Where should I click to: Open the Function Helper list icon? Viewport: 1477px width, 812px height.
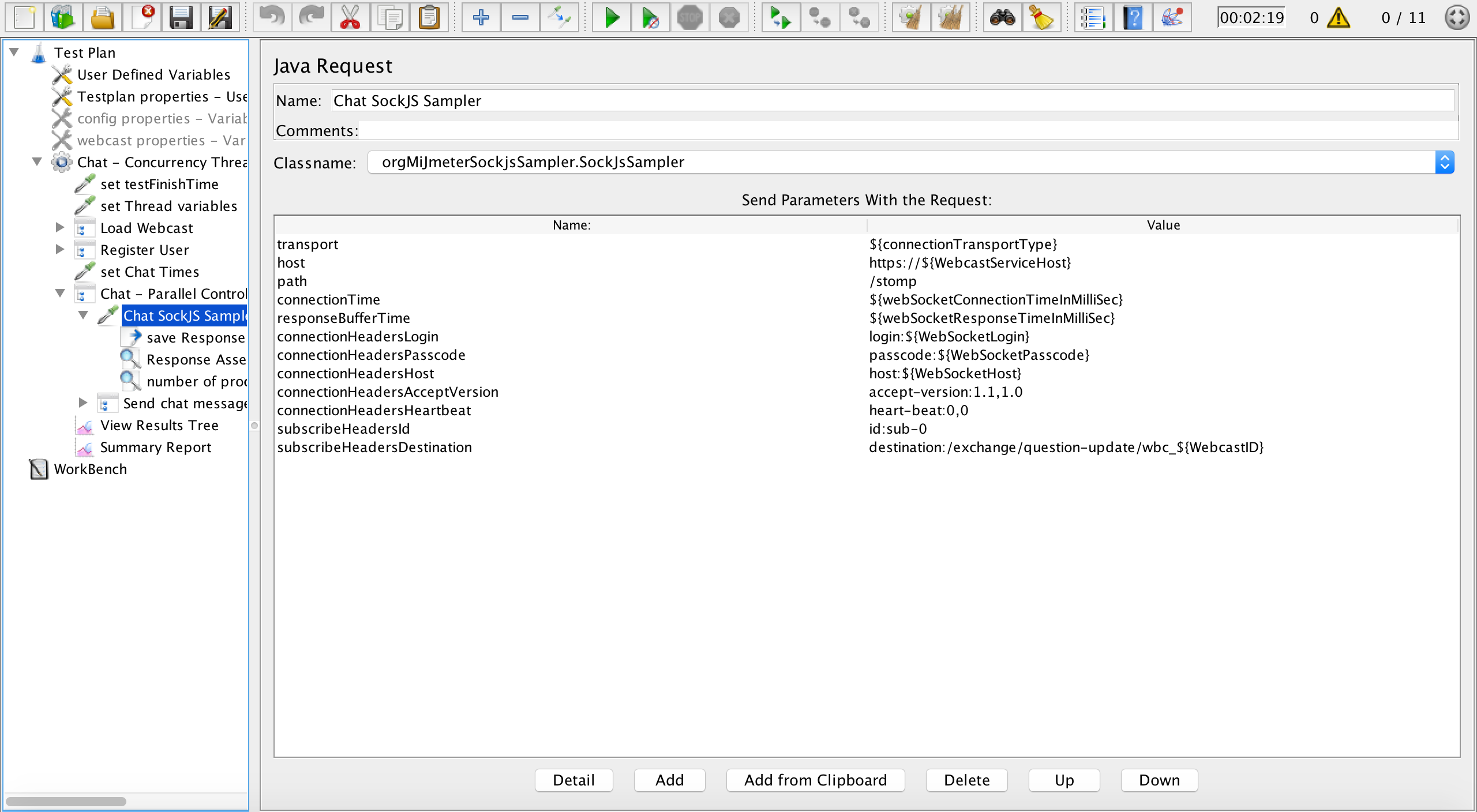click(x=1093, y=18)
